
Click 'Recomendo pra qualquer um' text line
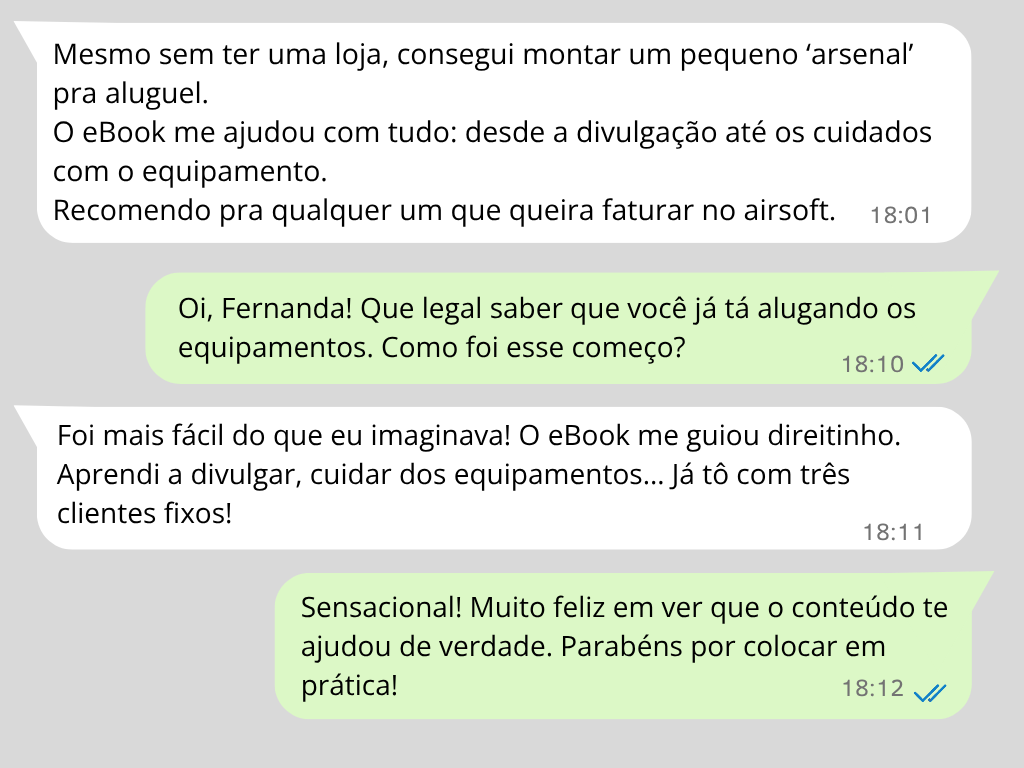click(444, 210)
